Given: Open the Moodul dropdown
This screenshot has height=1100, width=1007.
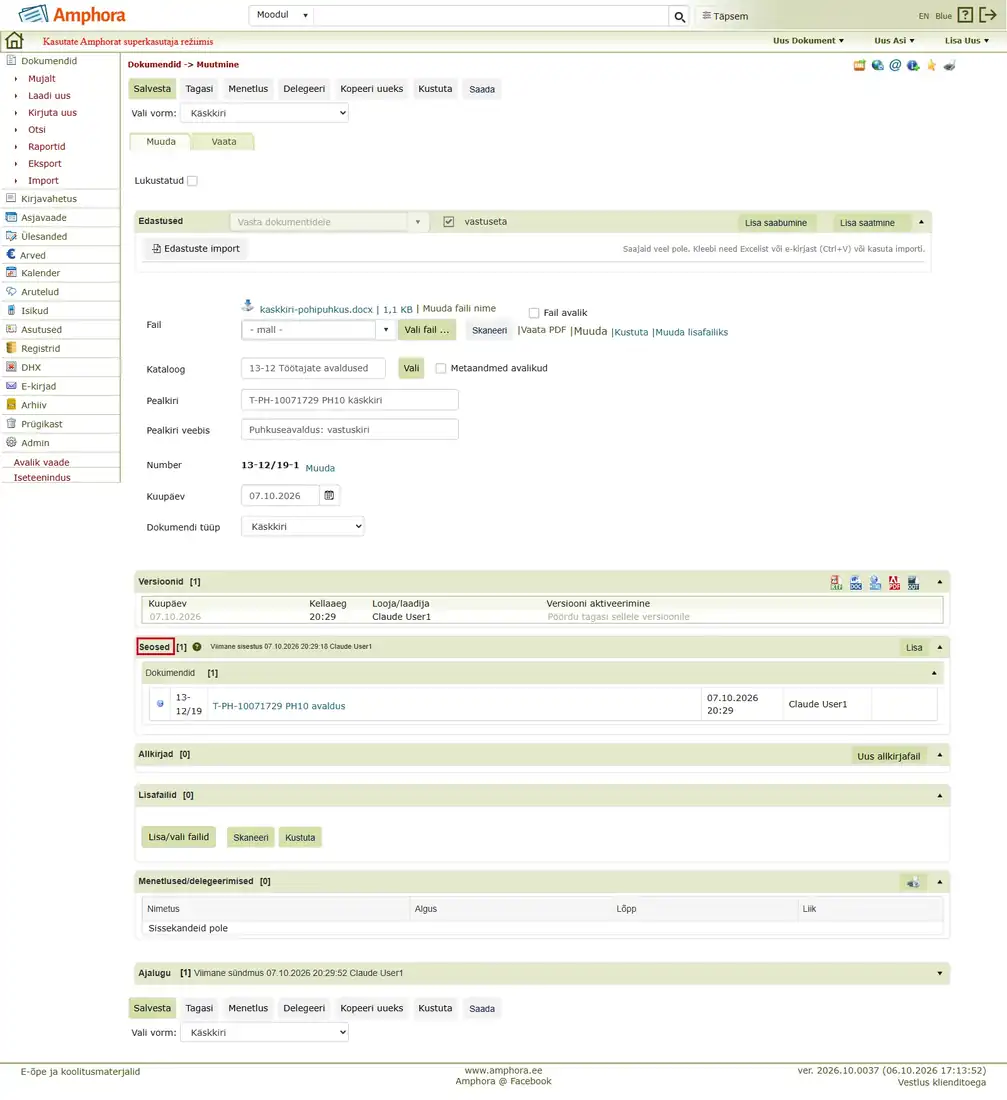Looking at the screenshot, I should pos(281,15).
